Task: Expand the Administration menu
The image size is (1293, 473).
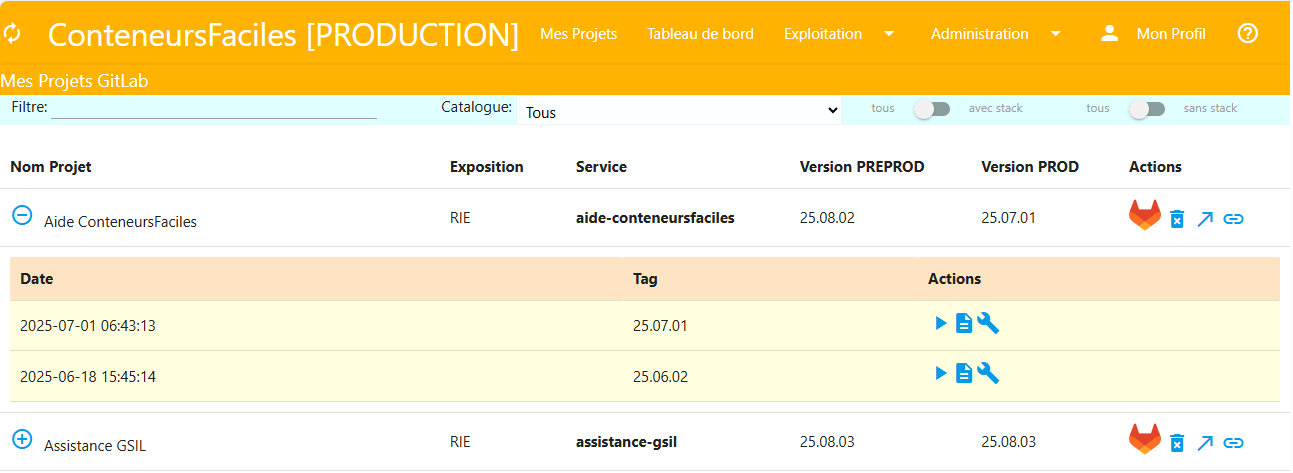Action: click(x=995, y=34)
